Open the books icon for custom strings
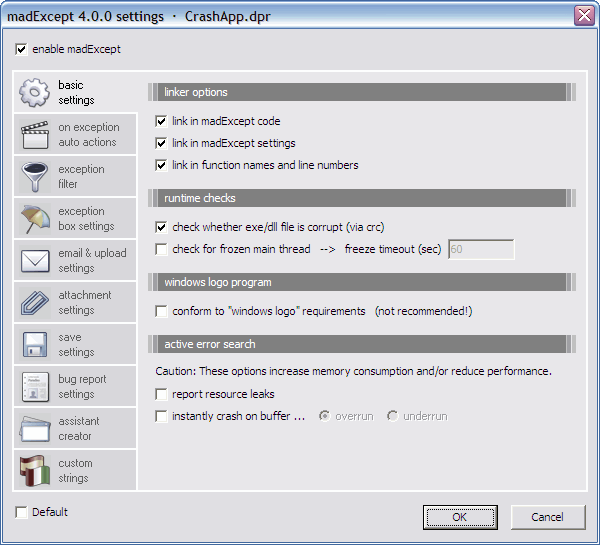The height and width of the screenshot is (545, 600). click(x=35, y=471)
